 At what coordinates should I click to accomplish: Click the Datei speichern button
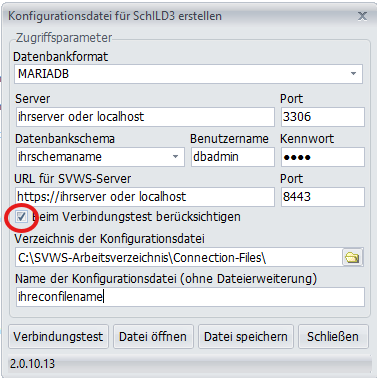246,336
